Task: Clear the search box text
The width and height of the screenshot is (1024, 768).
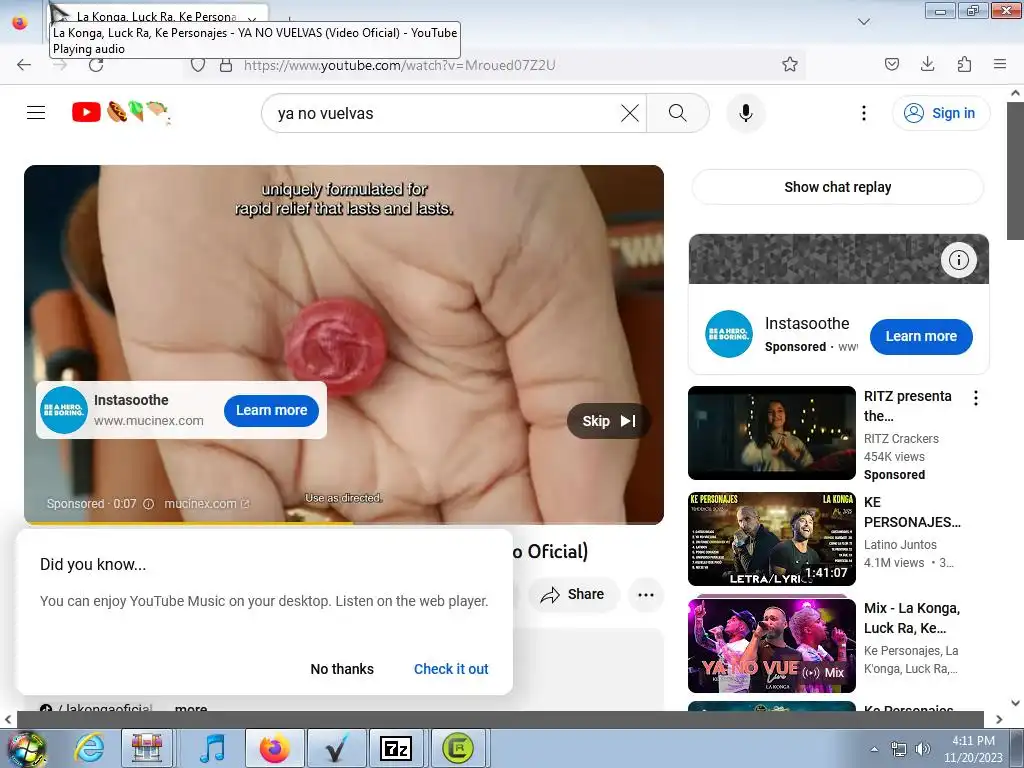Action: click(x=630, y=113)
